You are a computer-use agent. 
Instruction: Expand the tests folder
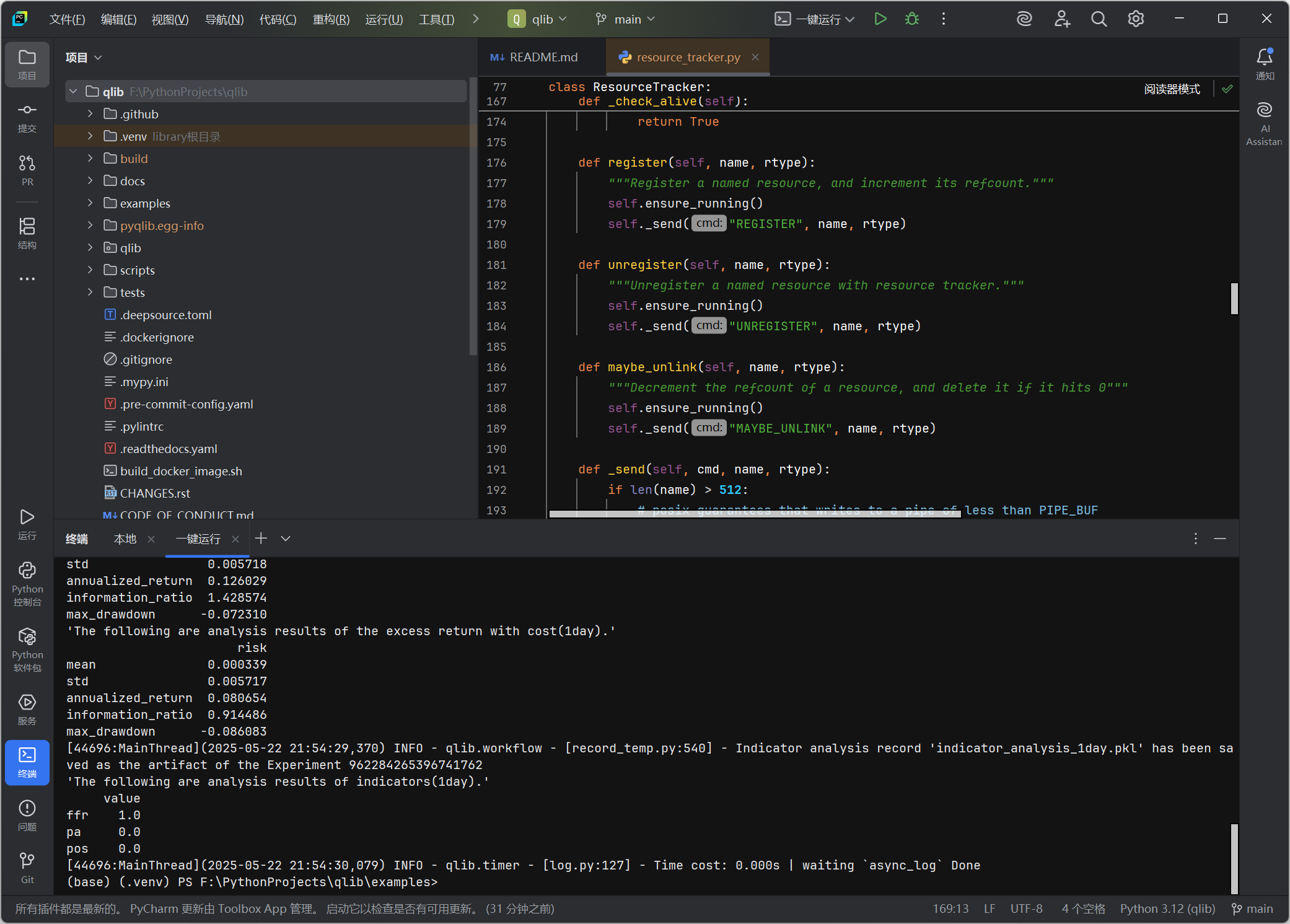coord(90,292)
